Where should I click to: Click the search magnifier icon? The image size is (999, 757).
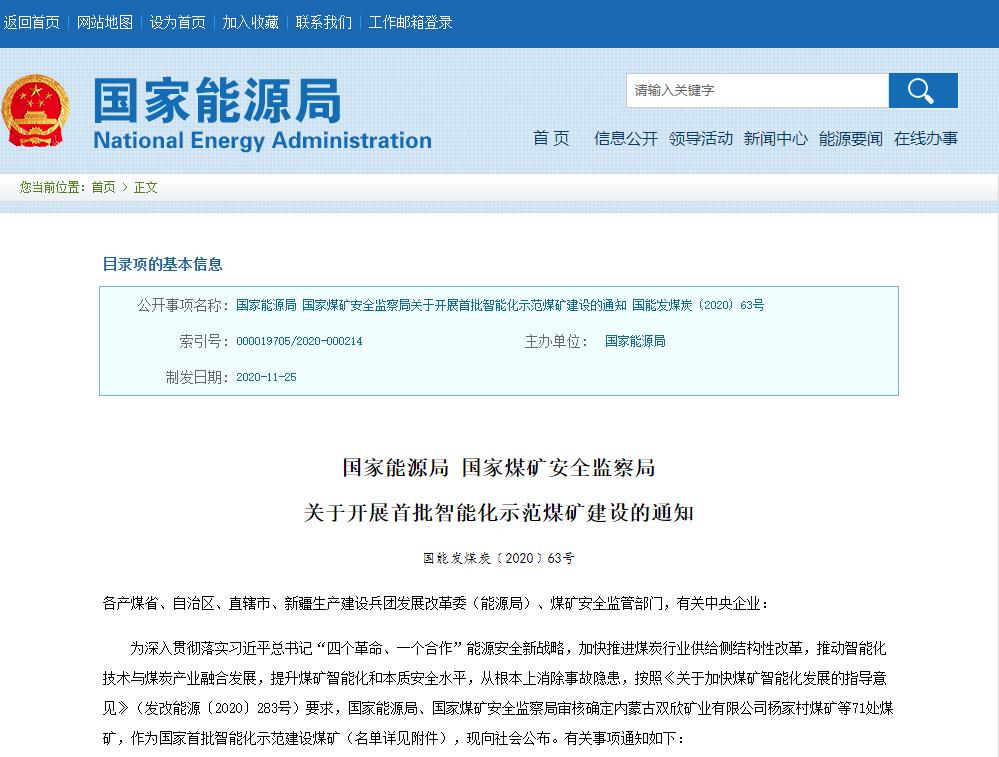point(922,90)
